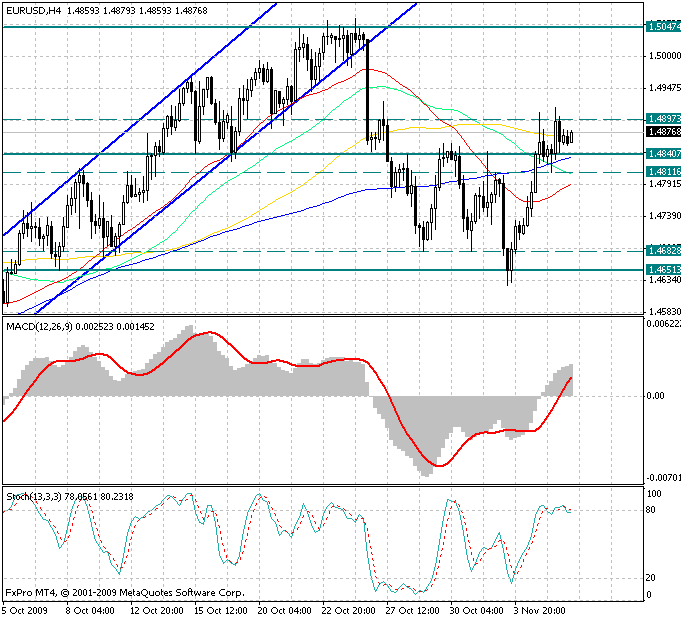Click the 1.46340 price axis value
Viewport: 681px width, 618px height.
pyautogui.click(x=664, y=280)
